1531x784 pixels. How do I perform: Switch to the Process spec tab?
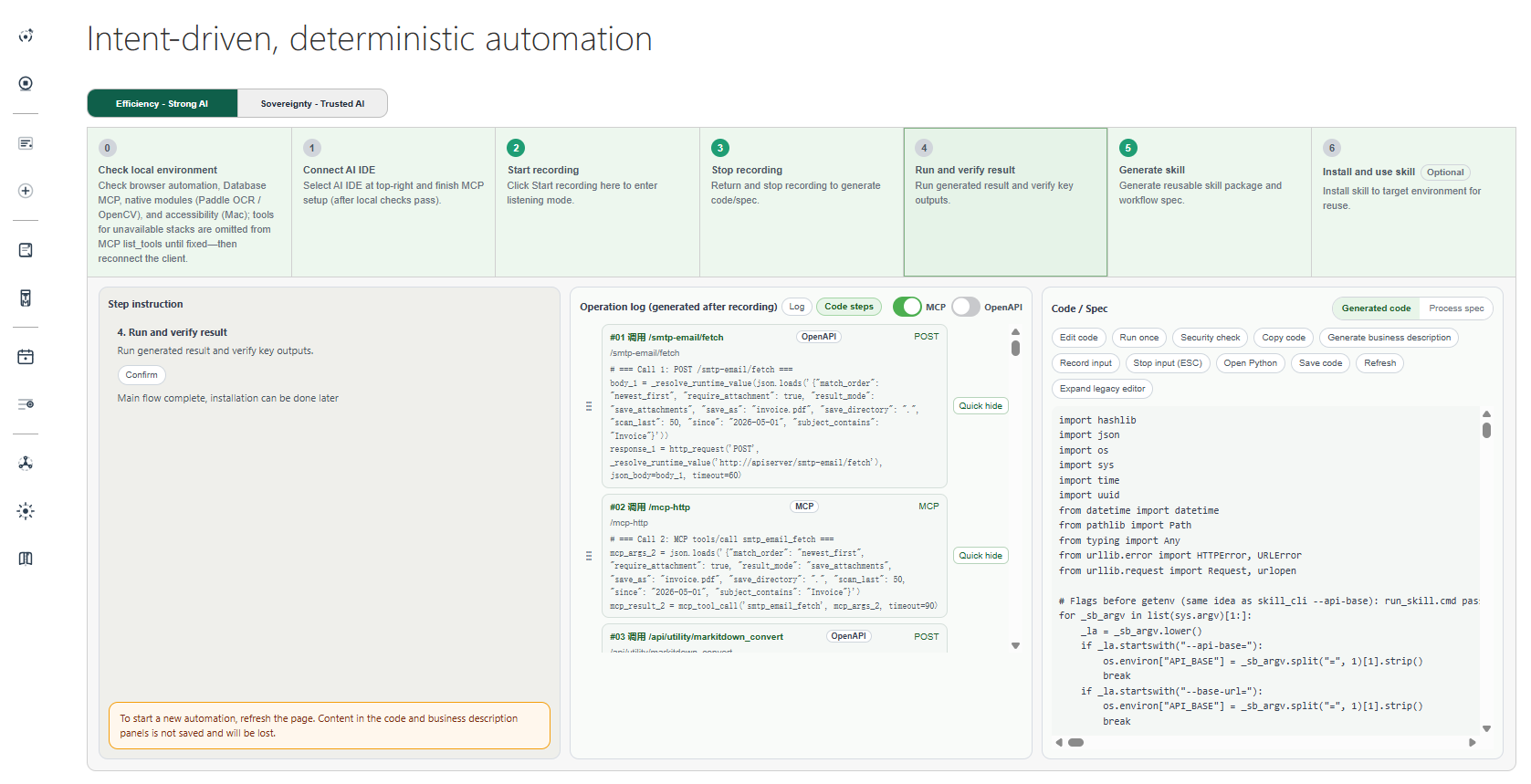click(1456, 308)
